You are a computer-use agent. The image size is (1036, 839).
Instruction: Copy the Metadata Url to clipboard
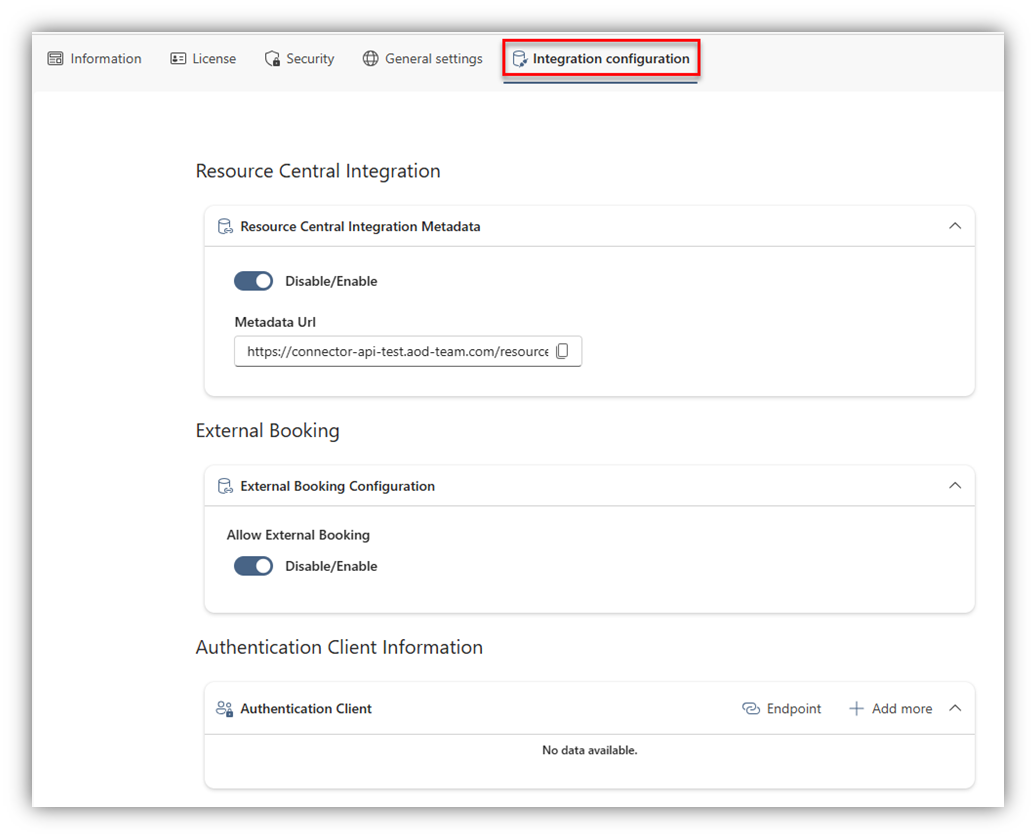[562, 351]
